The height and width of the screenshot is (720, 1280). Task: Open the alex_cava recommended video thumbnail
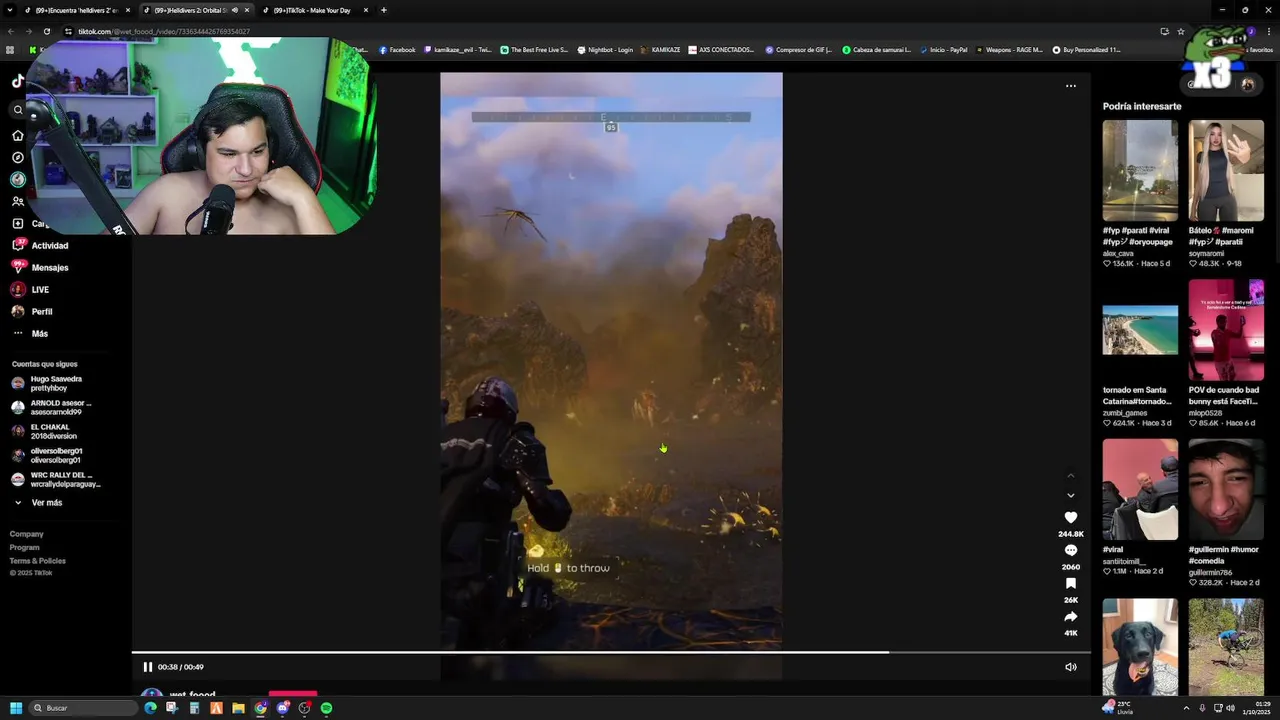[1140, 170]
